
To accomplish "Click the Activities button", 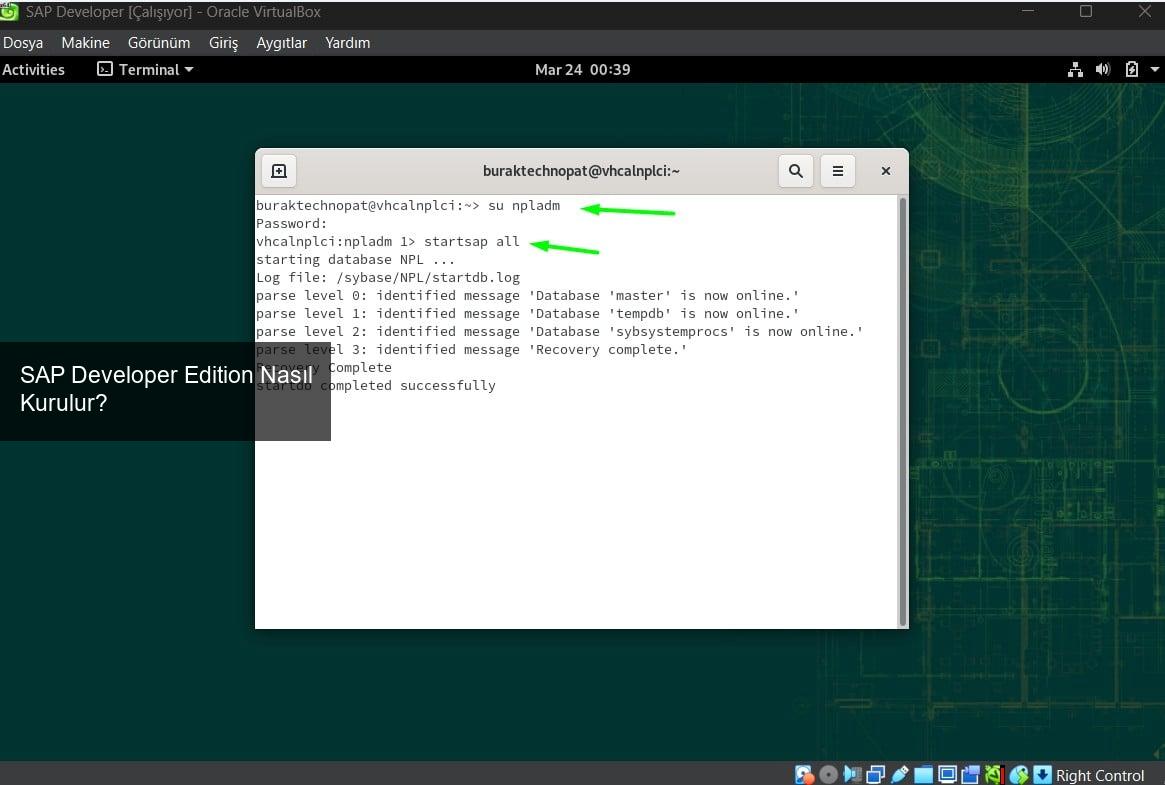I will click(x=33, y=69).
